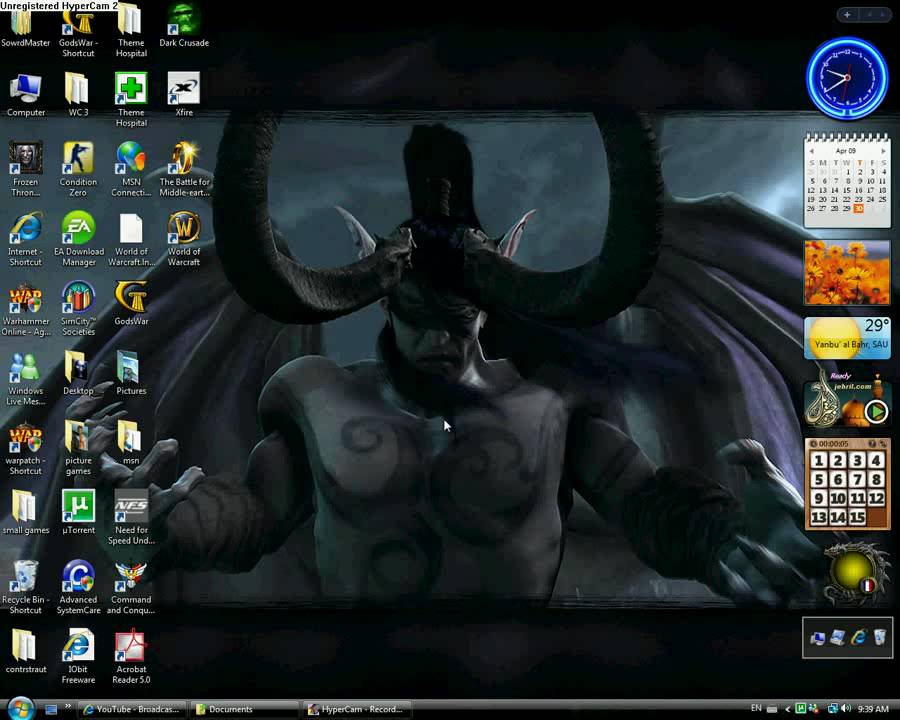Show solved picture in puzzle gadget
900x720 pixels.
coord(872,444)
